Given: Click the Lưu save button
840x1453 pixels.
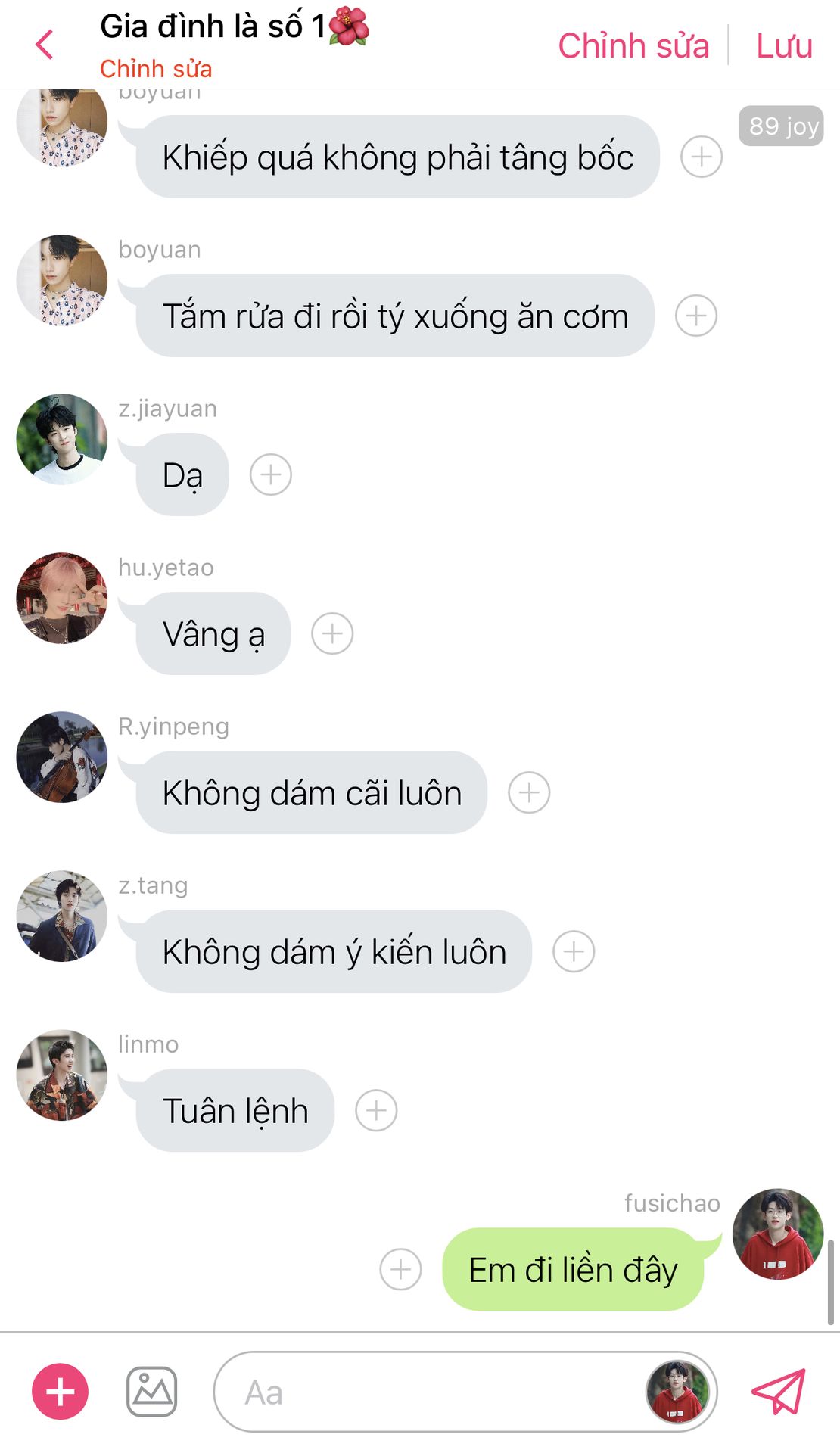Looking at the screenshot, I should click(784, 45).
